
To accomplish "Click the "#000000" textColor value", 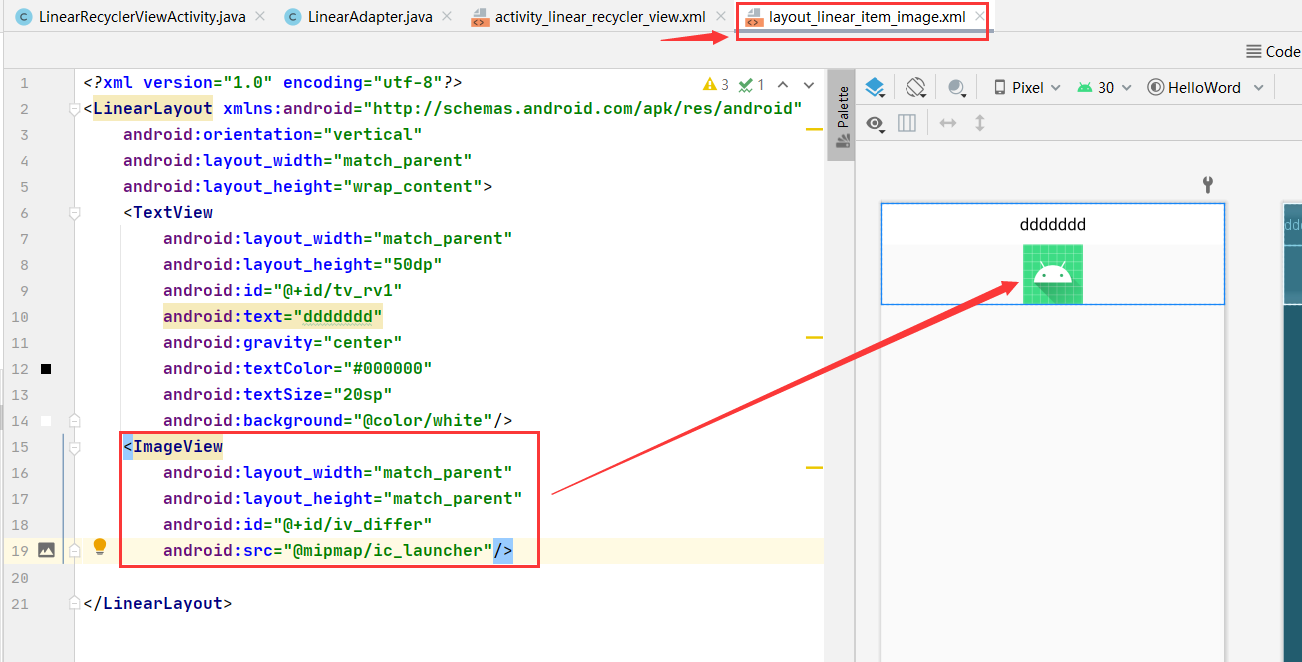I will [x=388, y=369].
